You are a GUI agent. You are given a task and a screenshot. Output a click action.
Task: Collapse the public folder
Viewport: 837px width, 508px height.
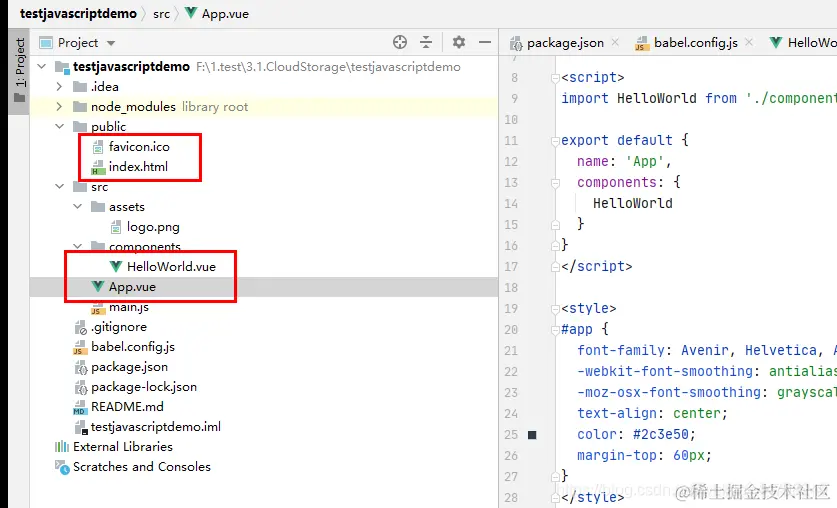[x=59, y=126]
